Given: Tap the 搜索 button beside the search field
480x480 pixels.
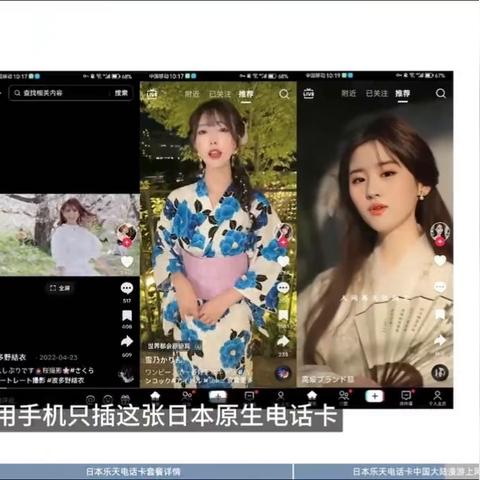Looking at the screenshot, I should [x=121, y=93].
